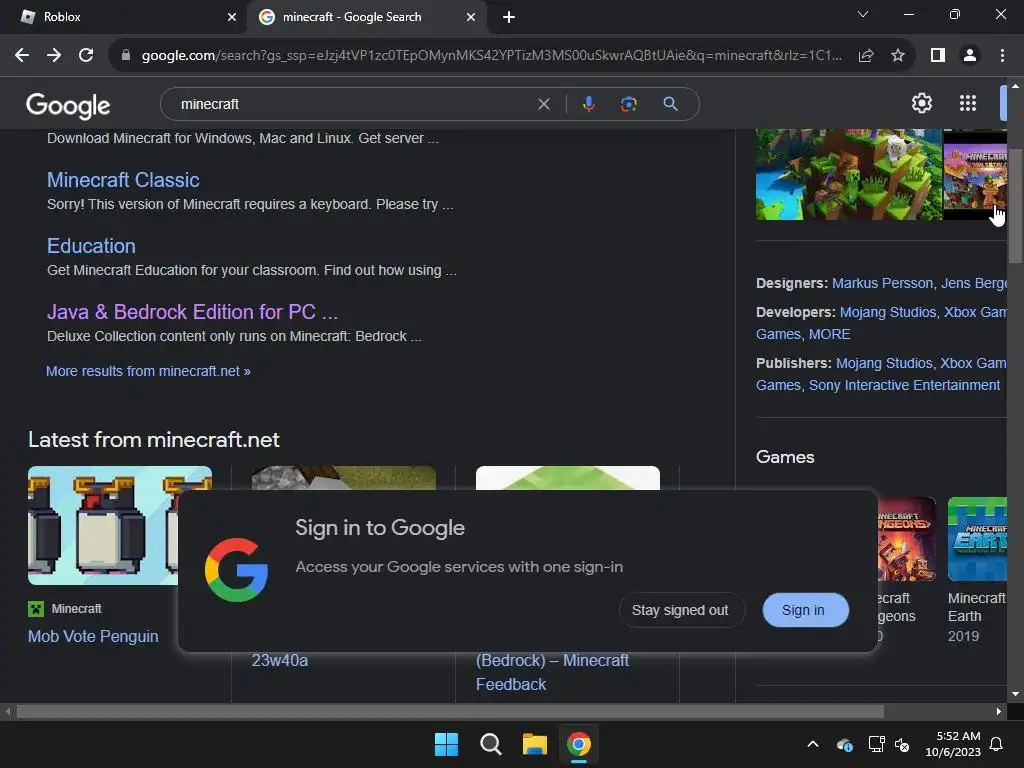The width and height of the screenshot is (1024, 768).
Task: Open the Chrome side panel
Action: (938, 56)
